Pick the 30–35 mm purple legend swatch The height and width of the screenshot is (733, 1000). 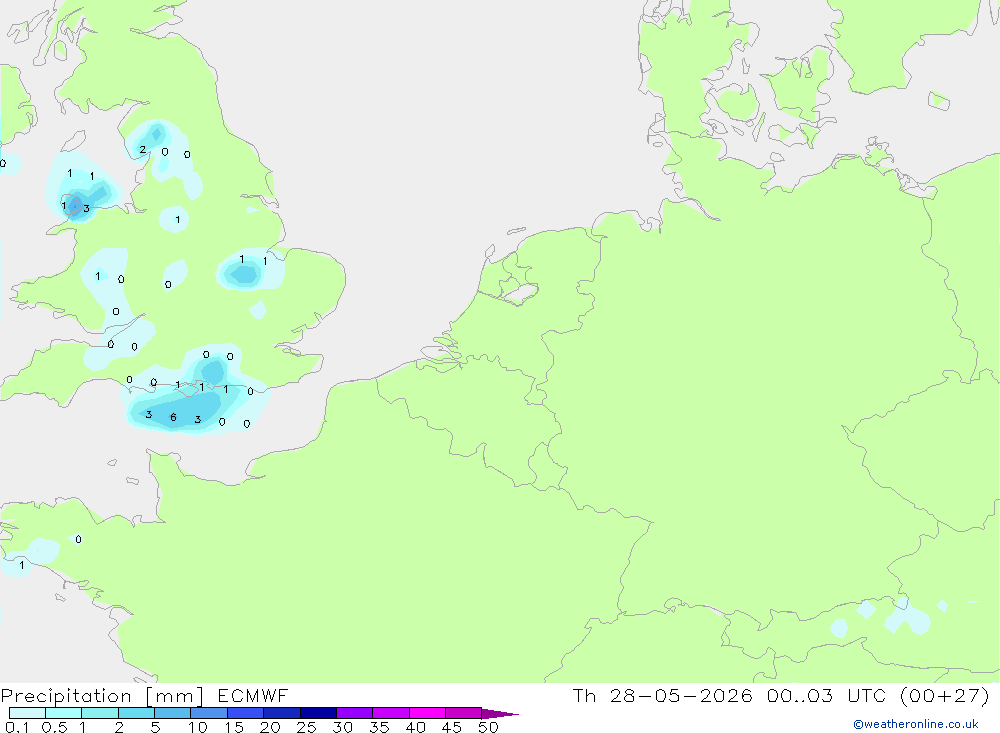click(x=355, y=713)
